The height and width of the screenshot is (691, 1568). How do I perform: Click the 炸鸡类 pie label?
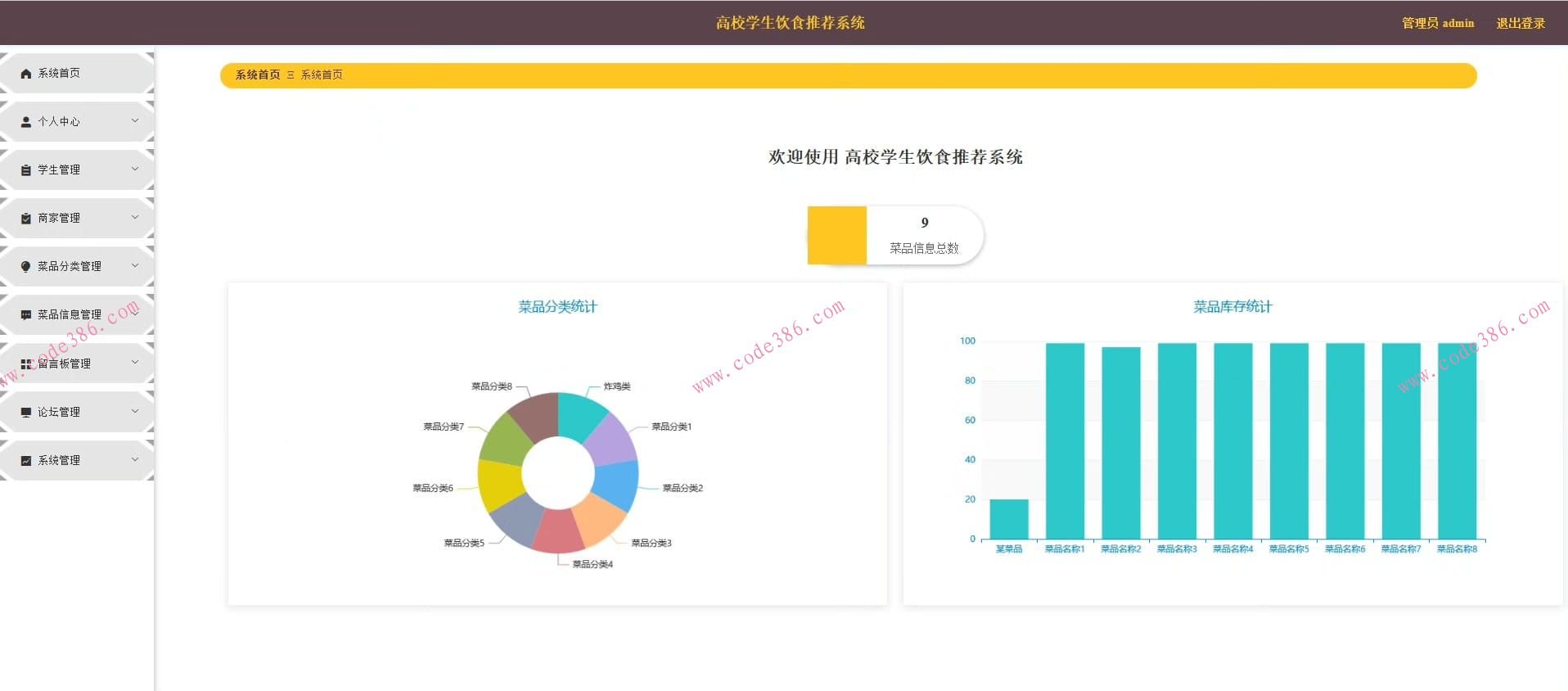pos(617,386)
